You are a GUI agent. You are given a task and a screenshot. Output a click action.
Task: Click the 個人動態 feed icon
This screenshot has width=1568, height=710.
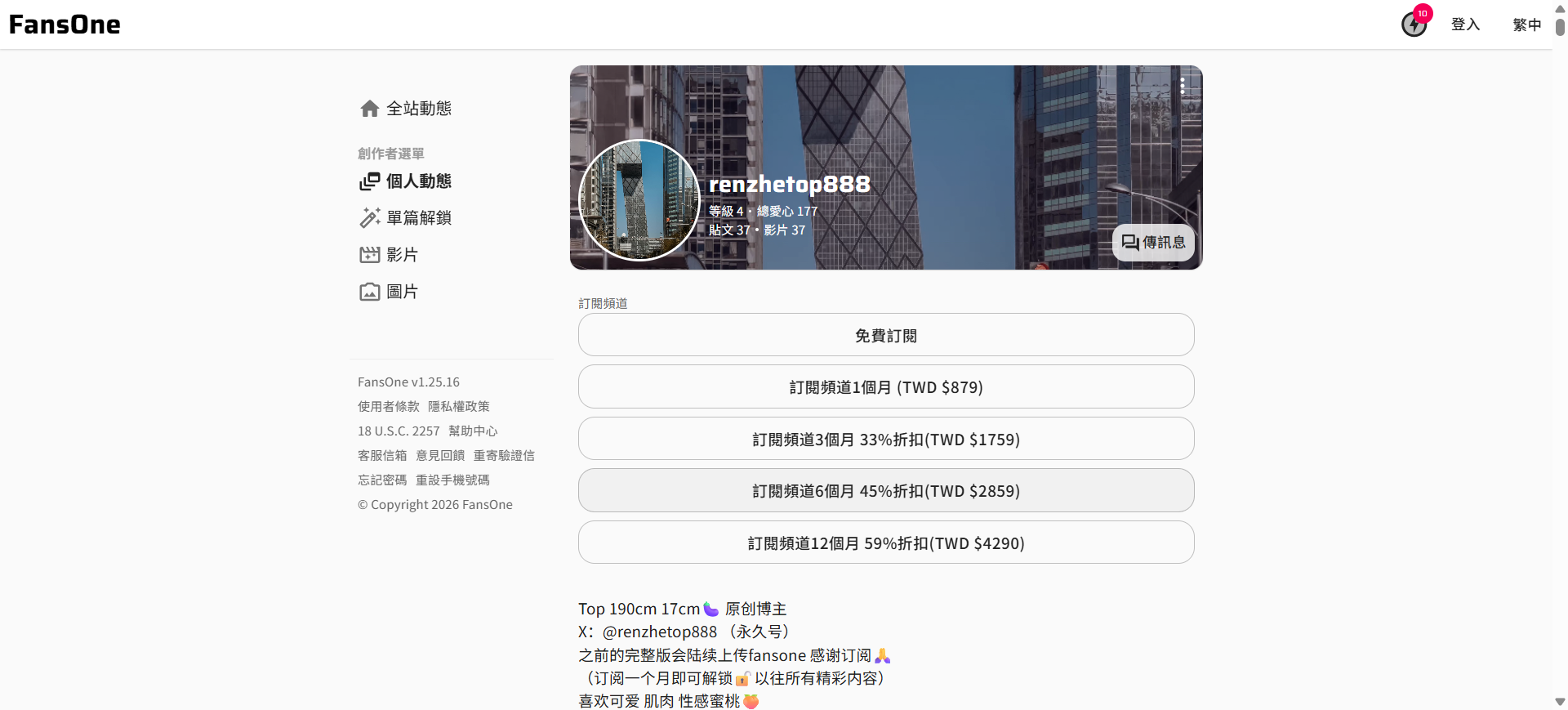pyautogui.click(x=369, y=181)
